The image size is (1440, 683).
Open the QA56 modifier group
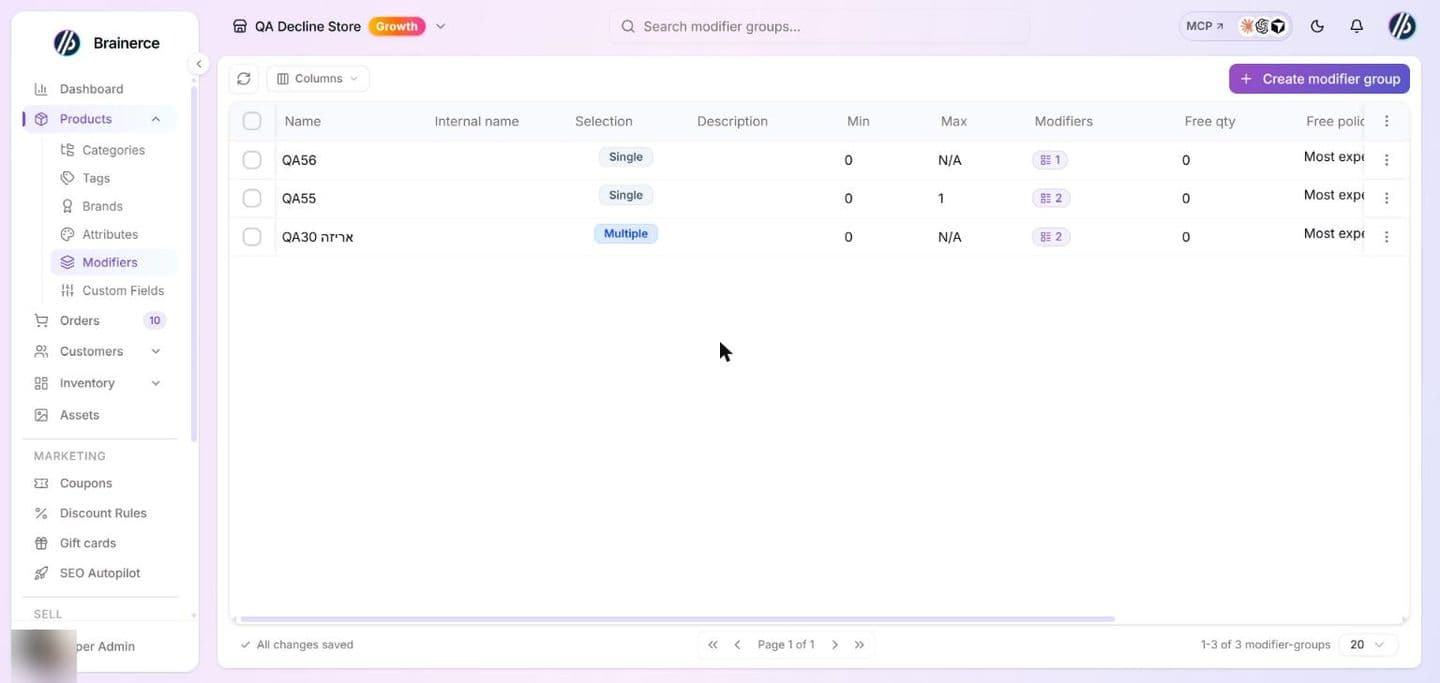299,160
